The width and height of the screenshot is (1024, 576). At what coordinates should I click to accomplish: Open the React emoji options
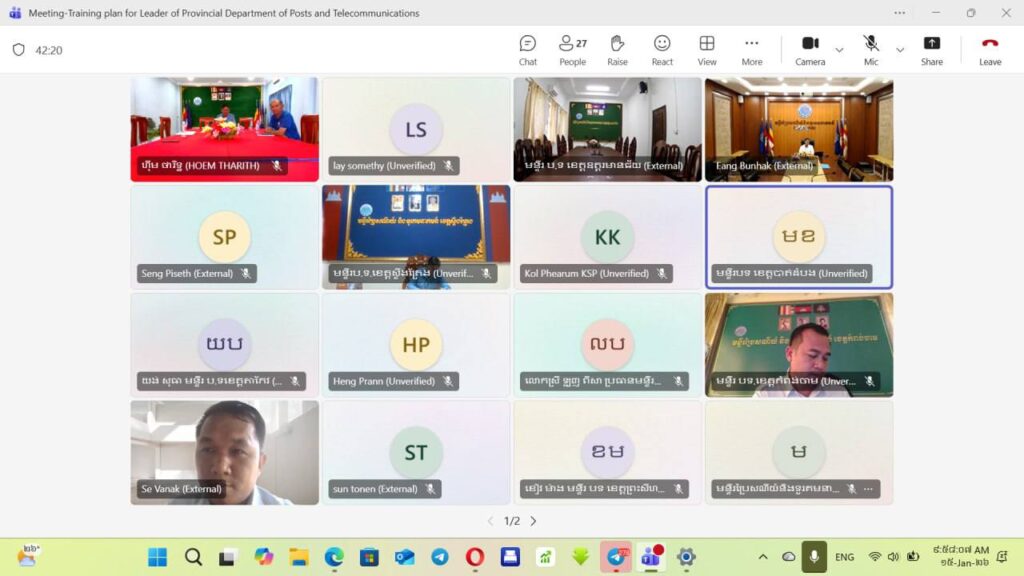[662, 50]
